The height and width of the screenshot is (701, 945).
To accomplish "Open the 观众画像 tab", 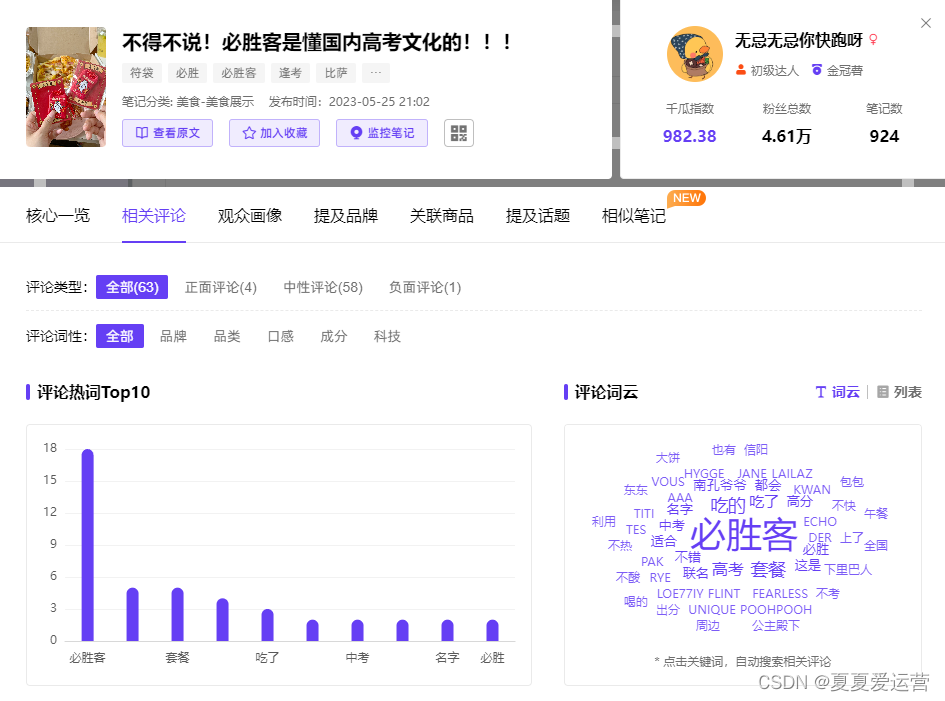I will pyautogui.click(x=250, y=216).
